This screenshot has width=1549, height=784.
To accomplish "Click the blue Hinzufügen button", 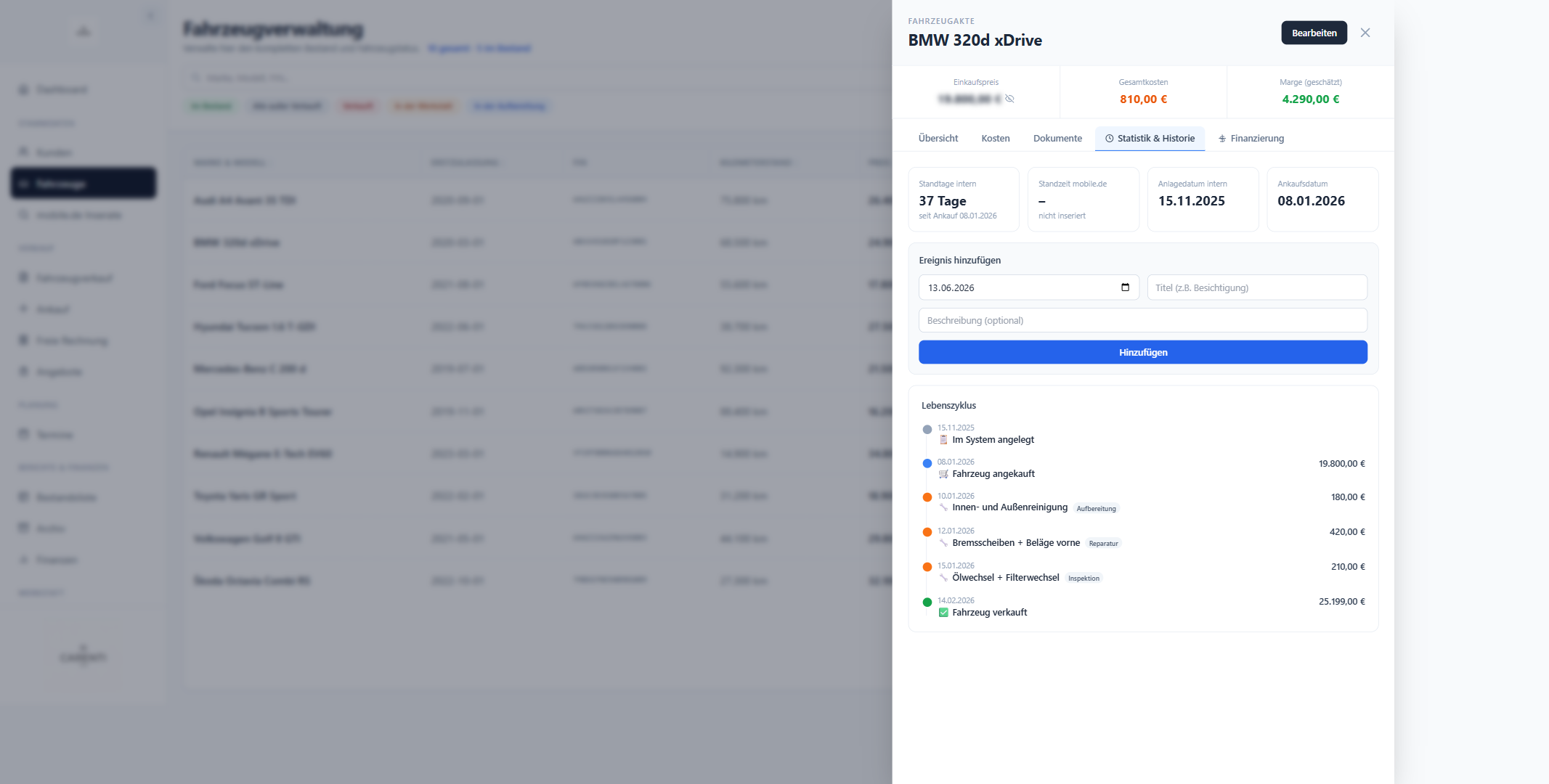I will coord(1142,352).
